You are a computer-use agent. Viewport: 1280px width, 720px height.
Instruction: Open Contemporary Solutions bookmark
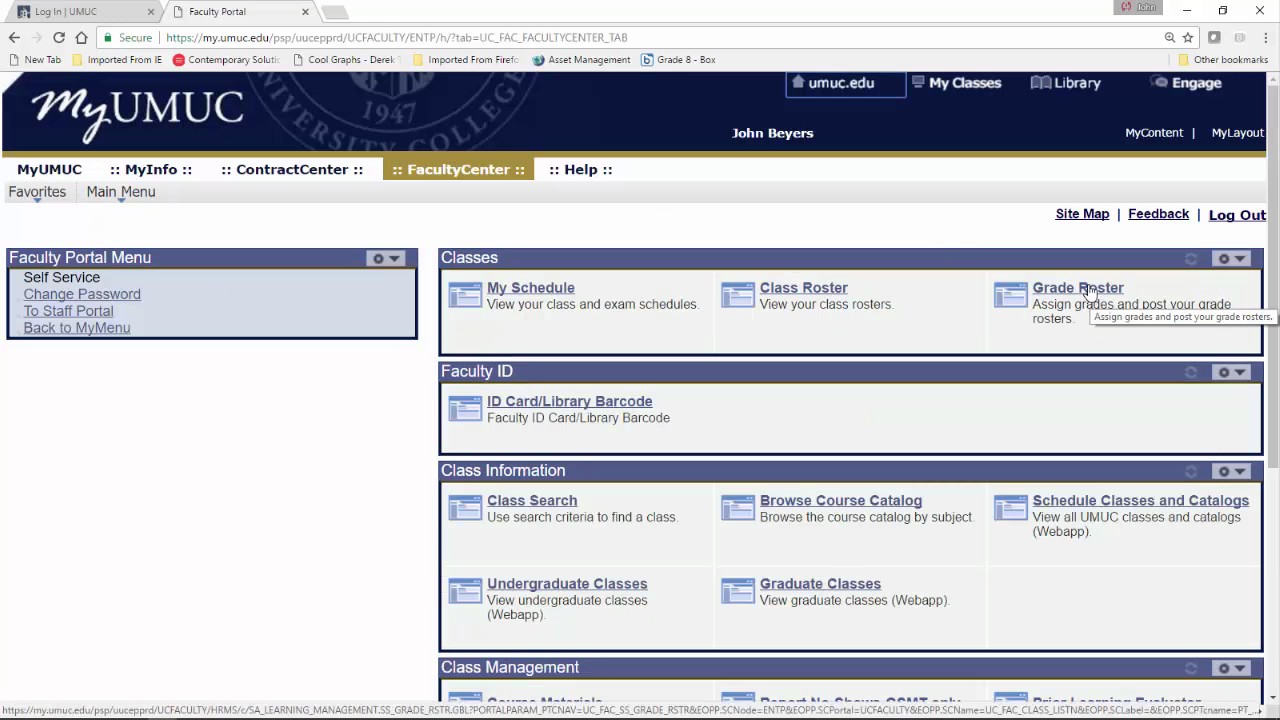[x=226, y=60]
